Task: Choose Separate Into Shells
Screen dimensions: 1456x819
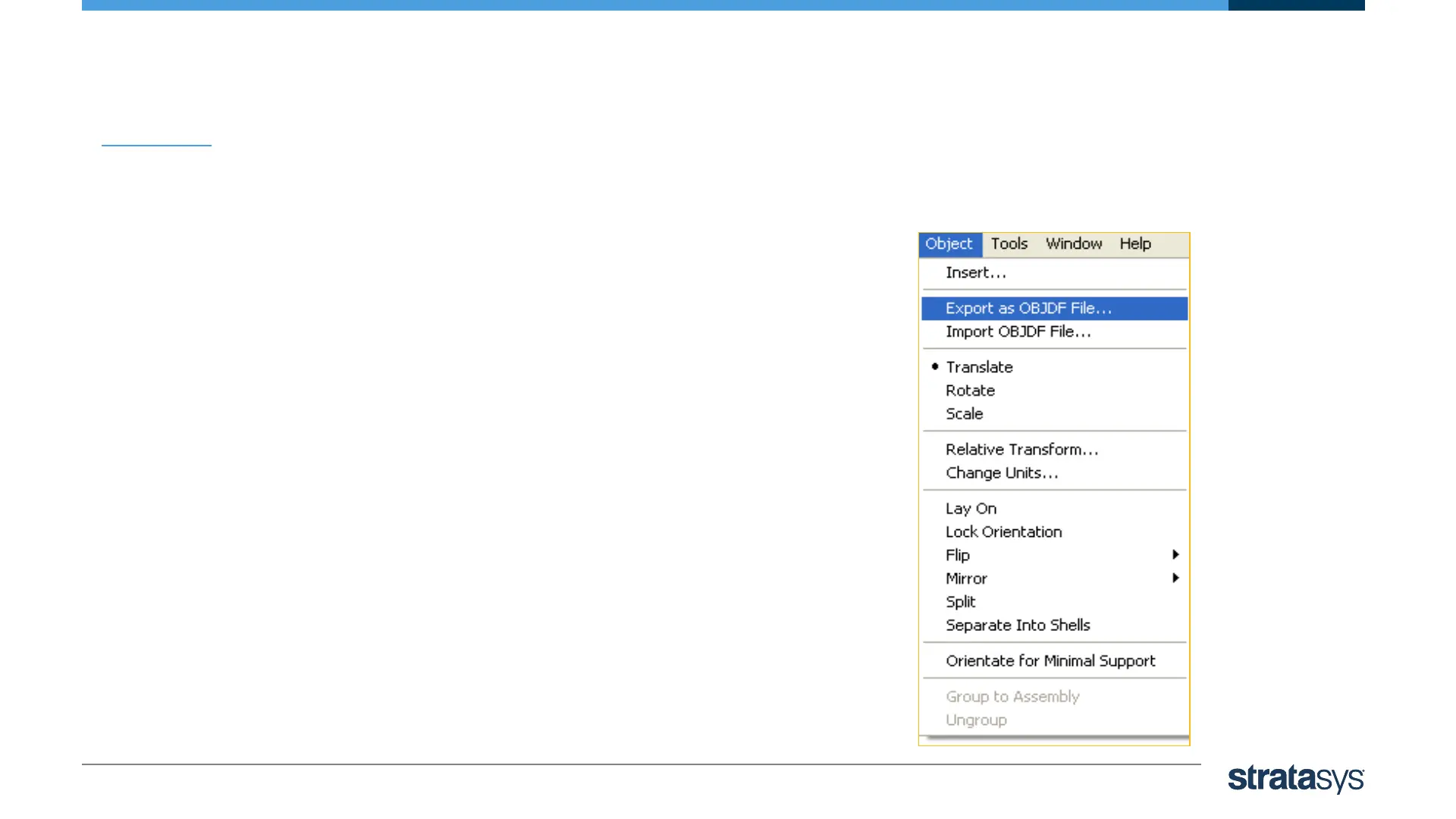Action: [1018, 626]
